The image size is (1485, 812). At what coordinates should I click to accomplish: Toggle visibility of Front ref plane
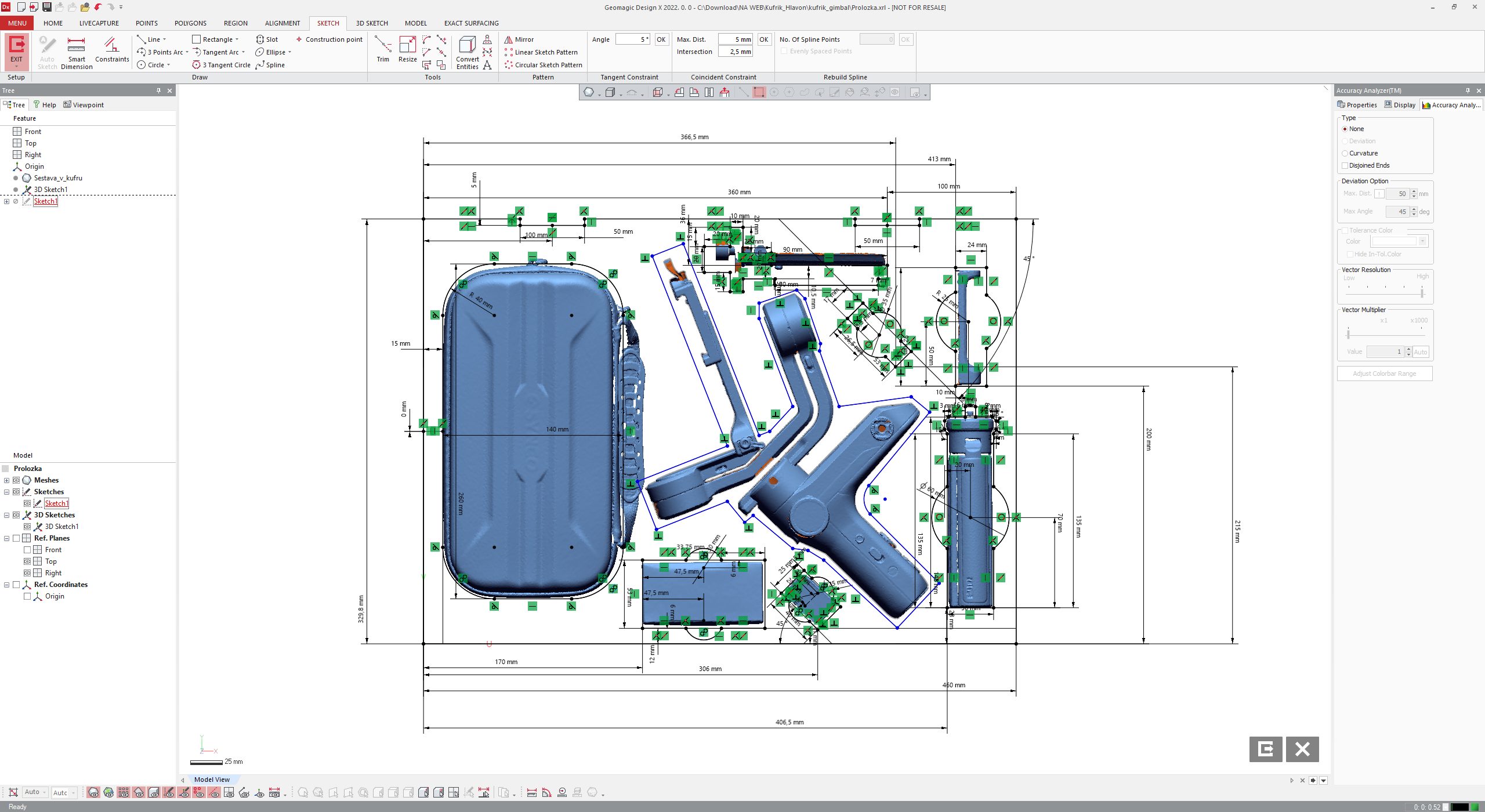pyautogui.click(x=27, y=550)
